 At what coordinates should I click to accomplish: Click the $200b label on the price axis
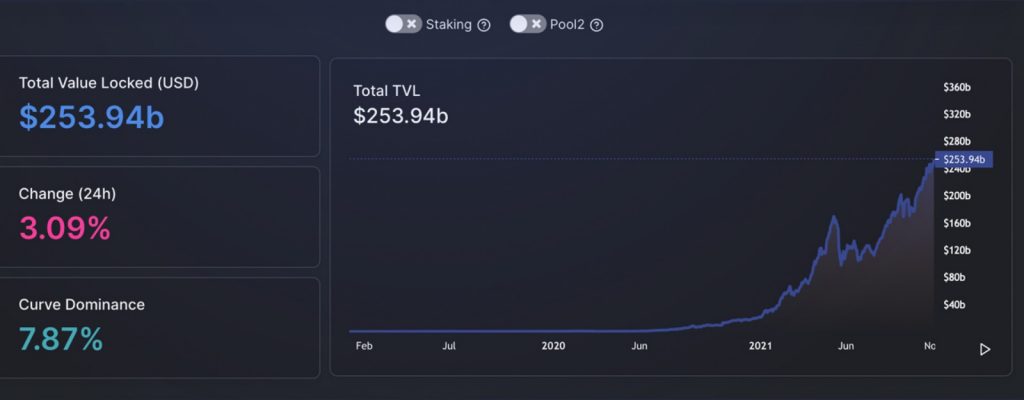click(x=957, y=196)
